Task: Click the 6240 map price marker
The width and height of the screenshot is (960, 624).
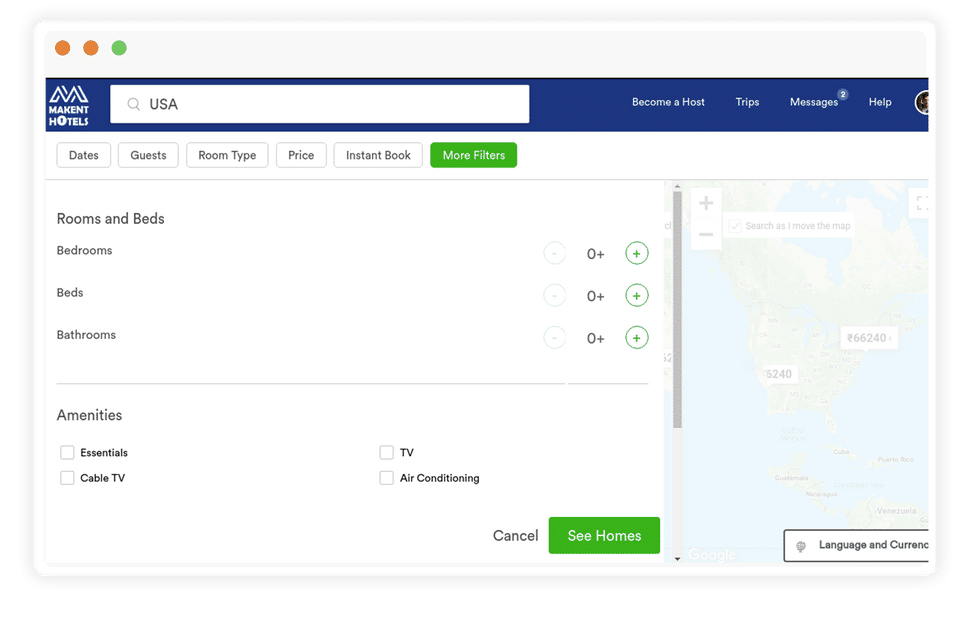Action: (x=779, y=374)
